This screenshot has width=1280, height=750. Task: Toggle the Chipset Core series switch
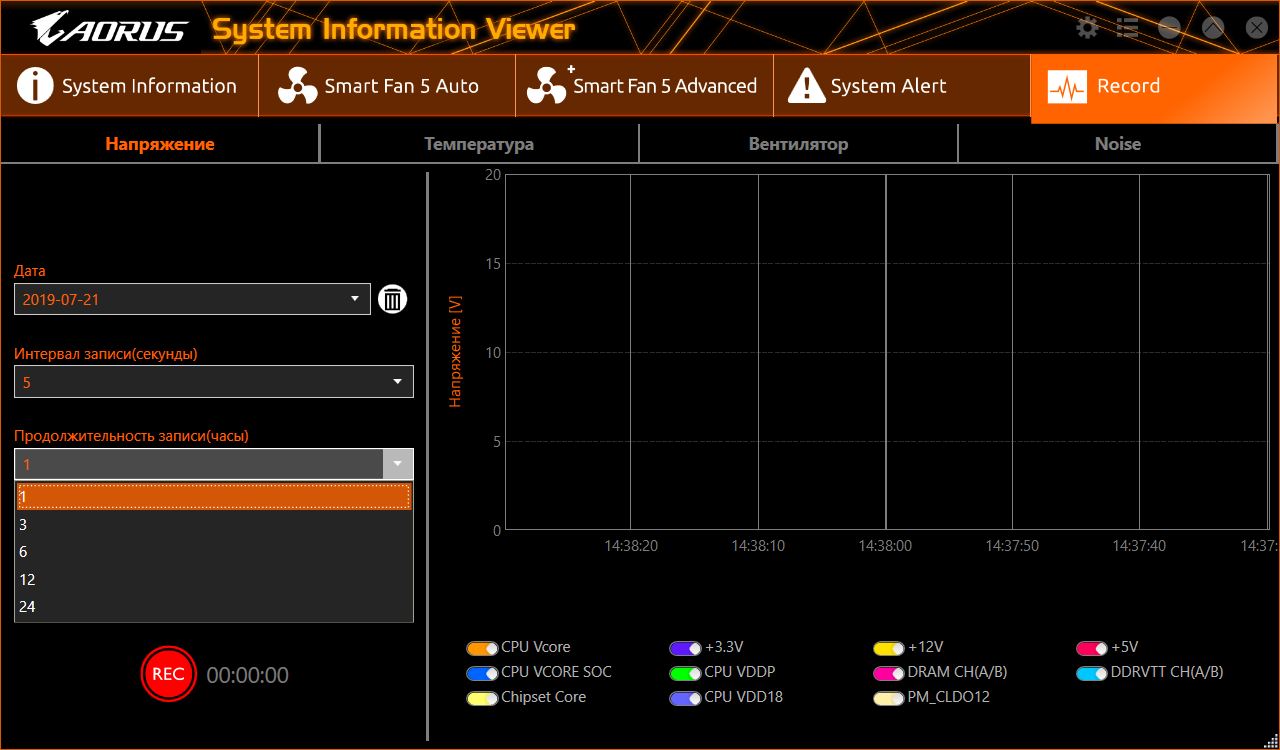(x=482, y=698)
